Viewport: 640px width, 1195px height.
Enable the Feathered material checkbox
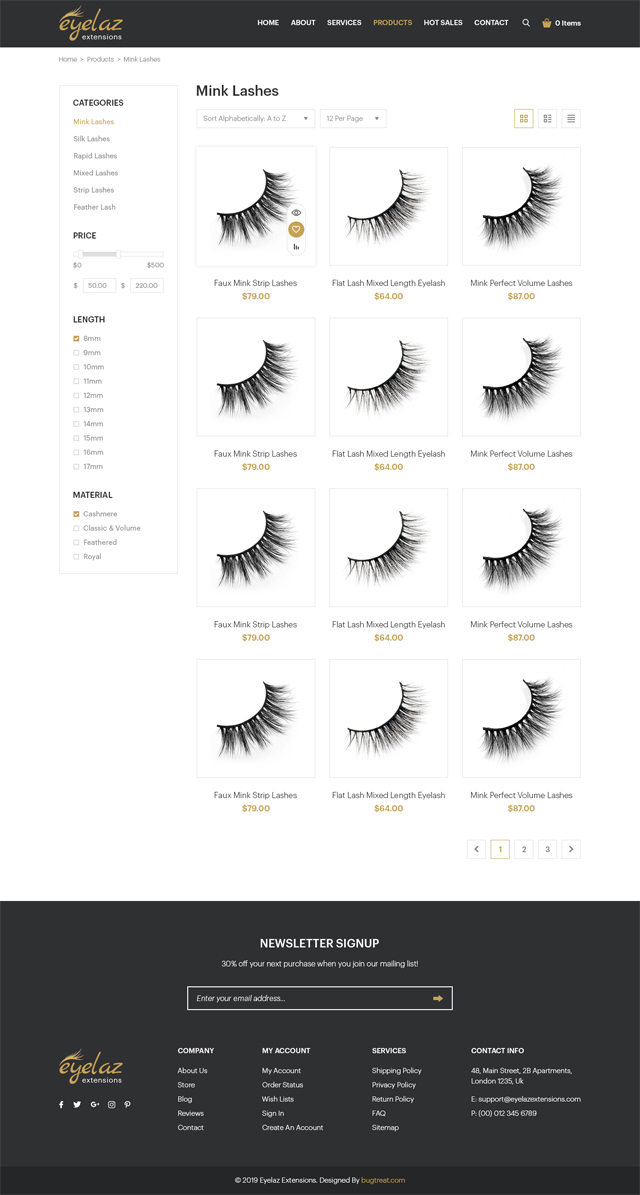click(x=76, y=543)
